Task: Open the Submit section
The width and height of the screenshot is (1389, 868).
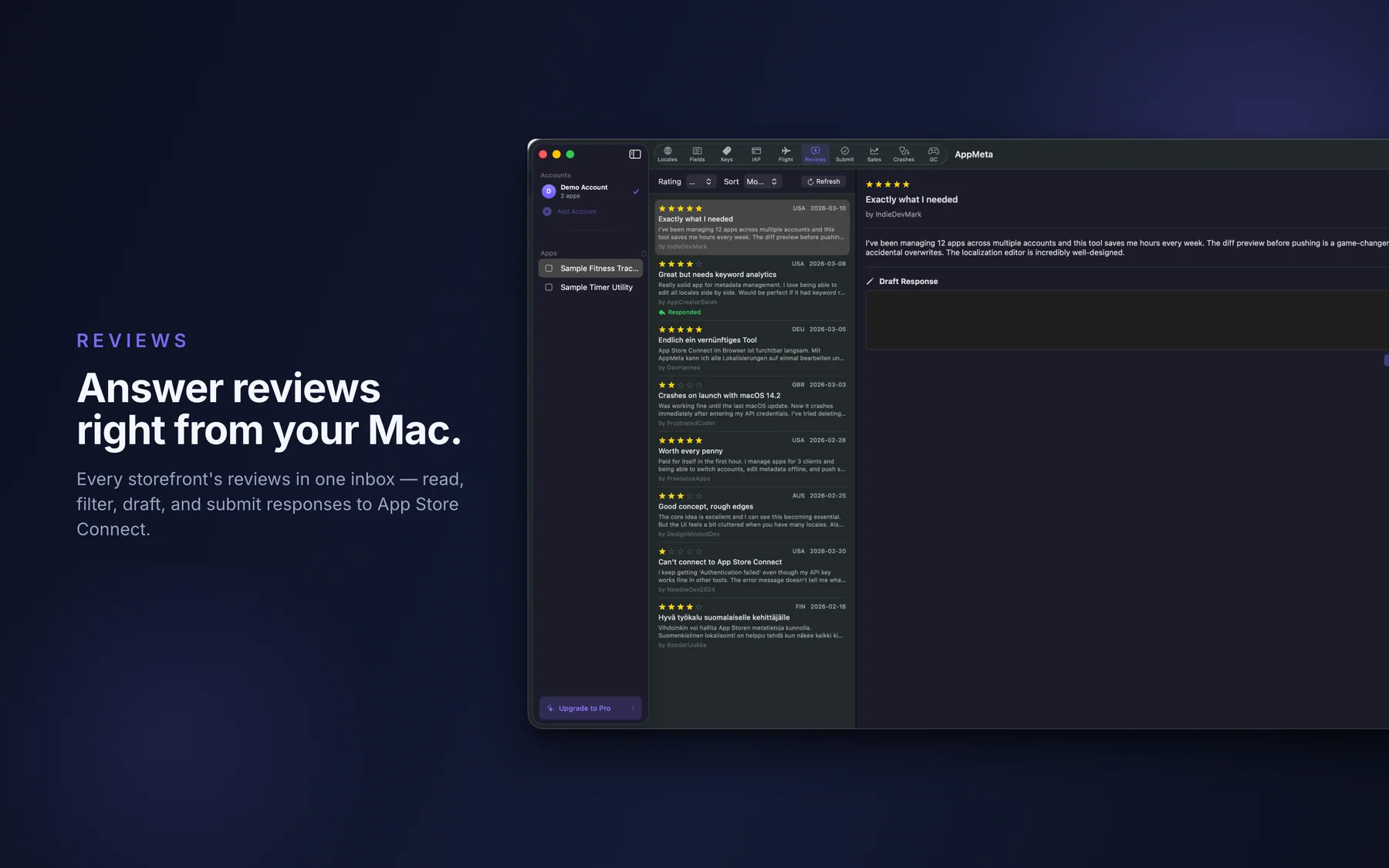Action: [845, 154]
